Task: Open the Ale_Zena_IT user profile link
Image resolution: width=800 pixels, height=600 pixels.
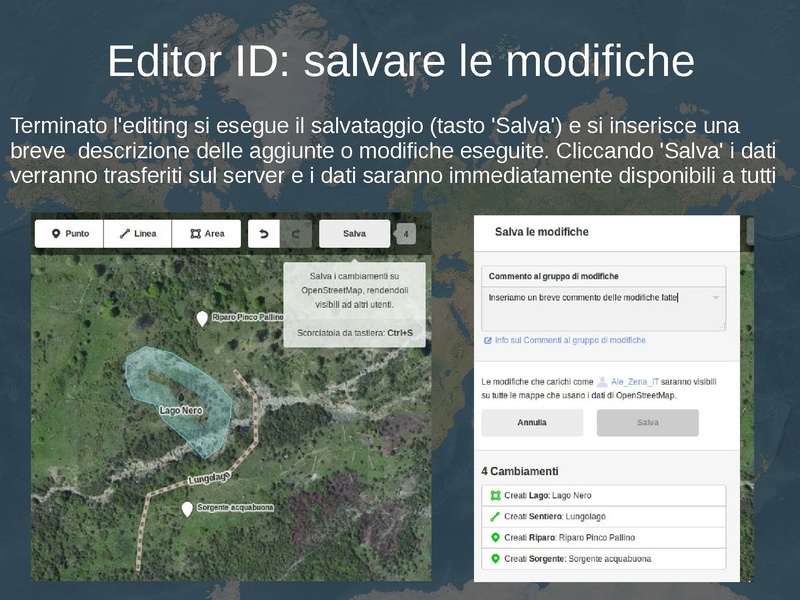Action: pos(635,382)
